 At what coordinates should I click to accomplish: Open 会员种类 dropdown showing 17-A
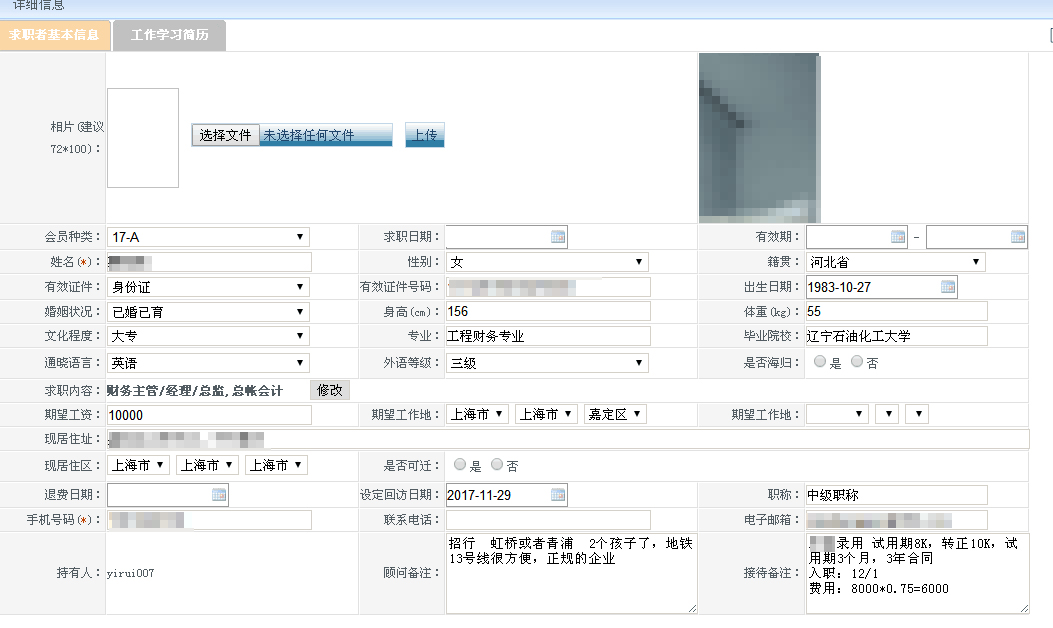[x=208, y=237]
